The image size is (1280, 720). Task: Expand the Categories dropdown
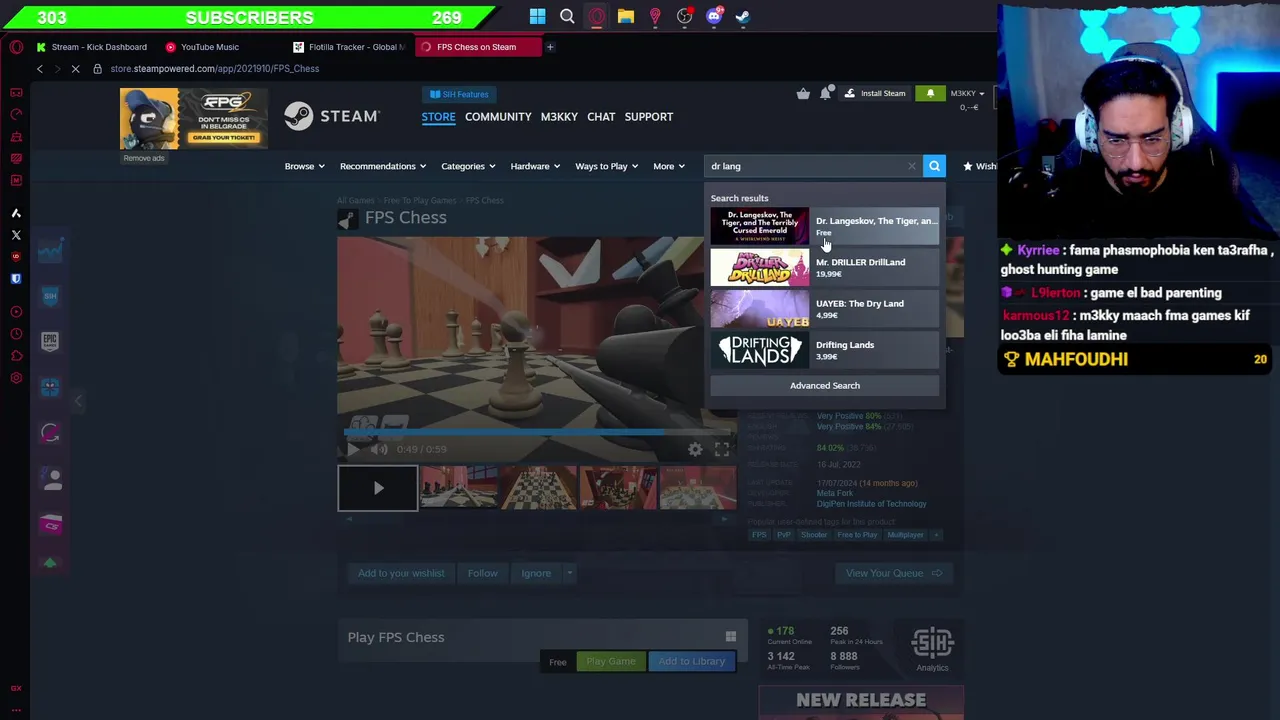(468, 166)
